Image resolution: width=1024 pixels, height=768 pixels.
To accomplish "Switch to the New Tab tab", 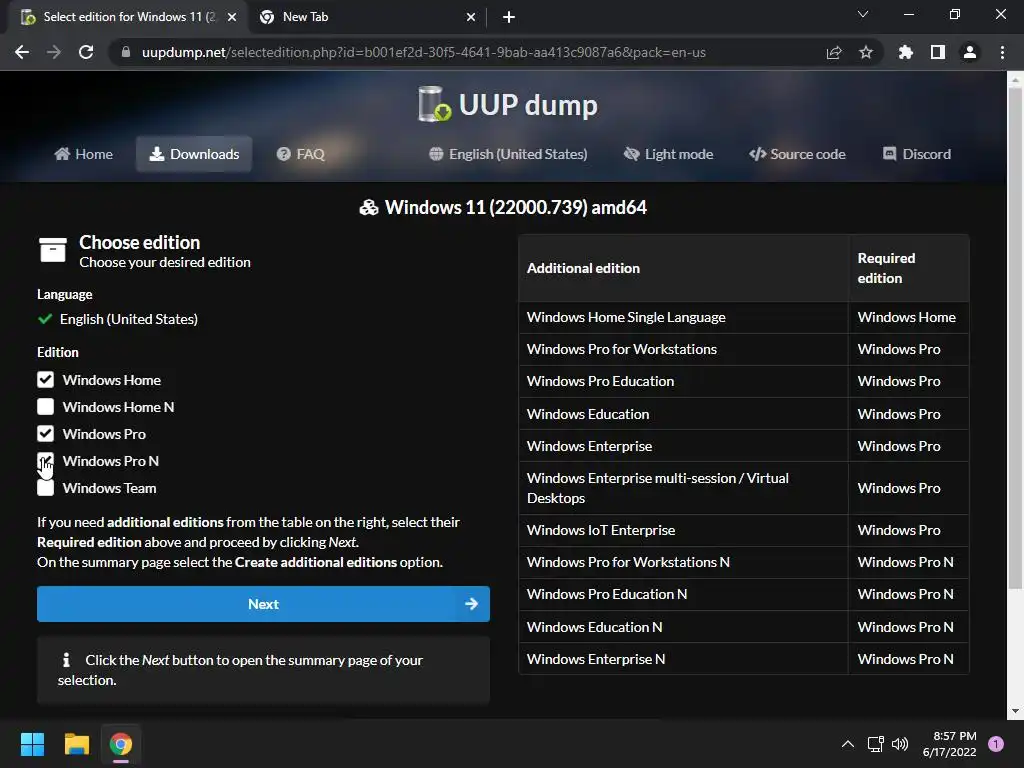I will (x=368, y=17).
